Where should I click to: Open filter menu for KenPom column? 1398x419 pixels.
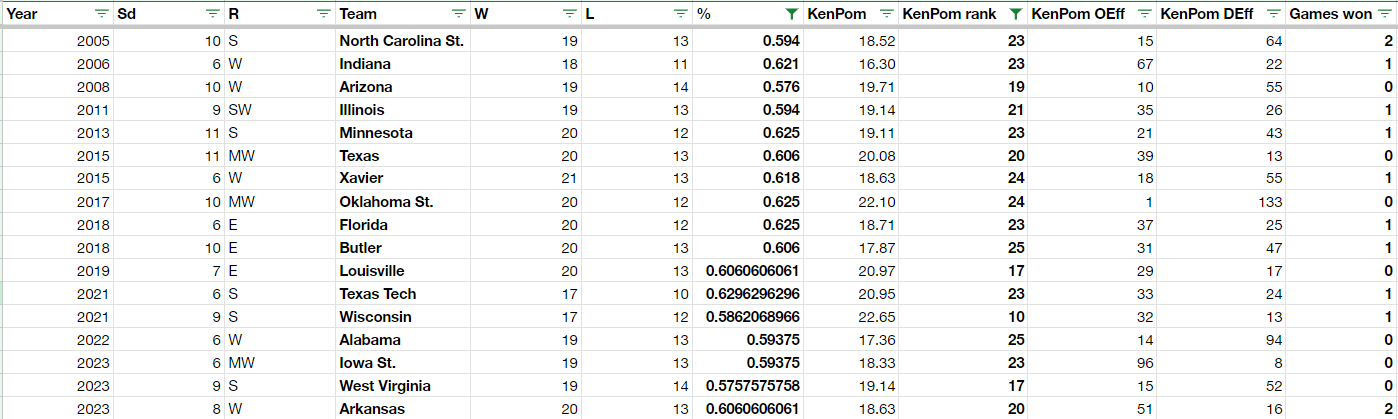tap(886, 14)
